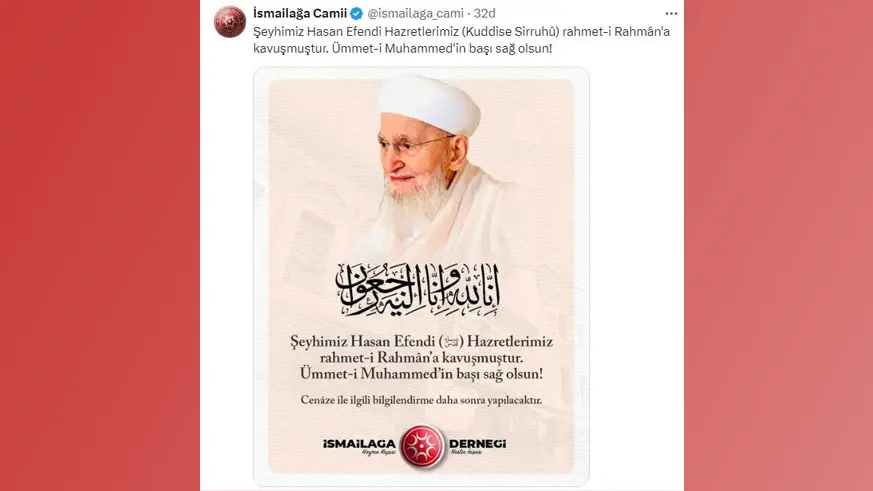Click the 'Cenaze ile ilgili bilgilendirme' poster line
The height and width of the screenshot is (491, 873).
tap(421, 400)
